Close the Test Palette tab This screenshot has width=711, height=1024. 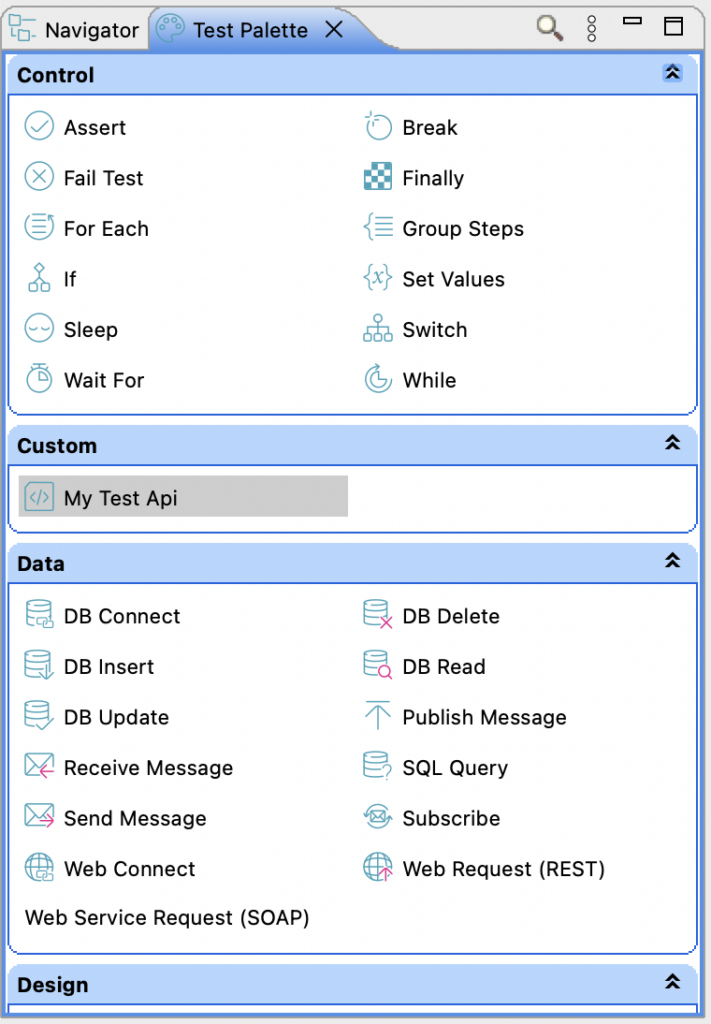click(334, 29)
